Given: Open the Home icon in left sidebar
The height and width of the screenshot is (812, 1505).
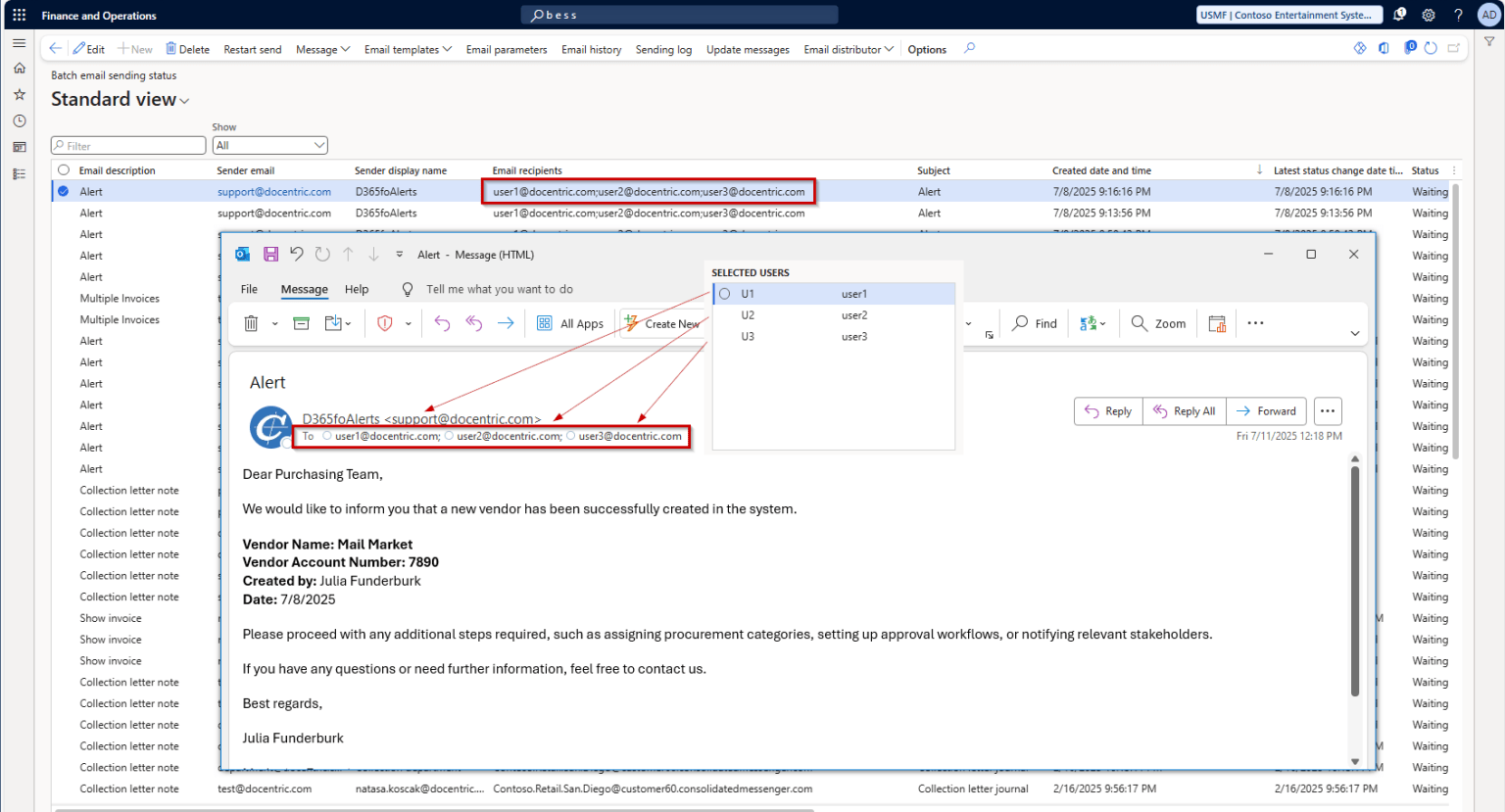Looking at the screenshot, I should click(x=19, y=69).
